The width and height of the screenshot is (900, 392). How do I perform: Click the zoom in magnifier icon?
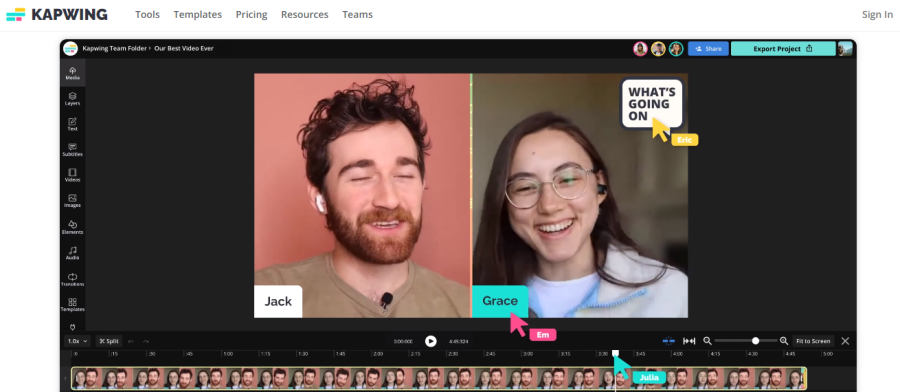point(784,341)
